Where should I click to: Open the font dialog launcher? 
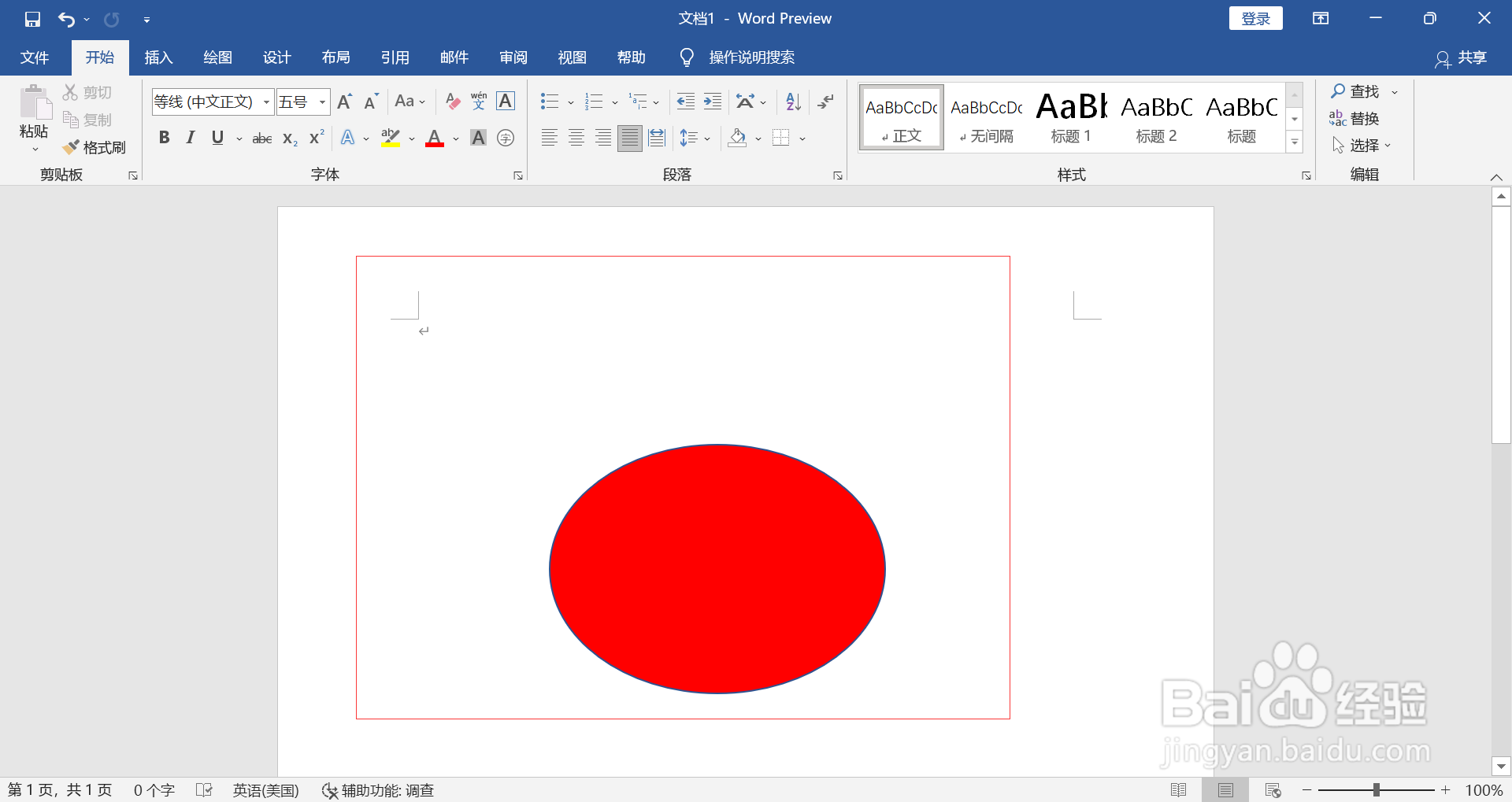(518, 176)
